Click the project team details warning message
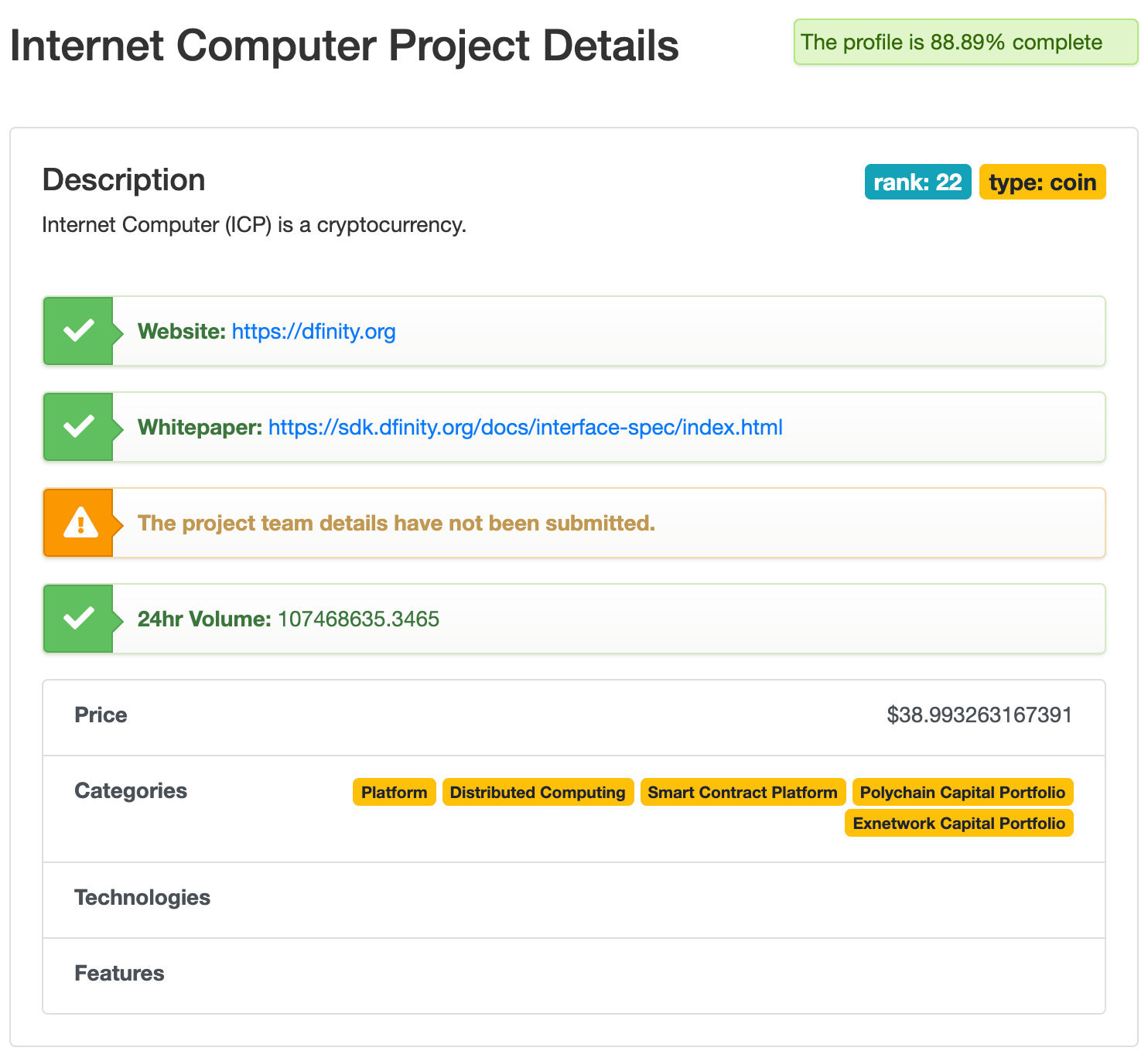 pos(396,523)
